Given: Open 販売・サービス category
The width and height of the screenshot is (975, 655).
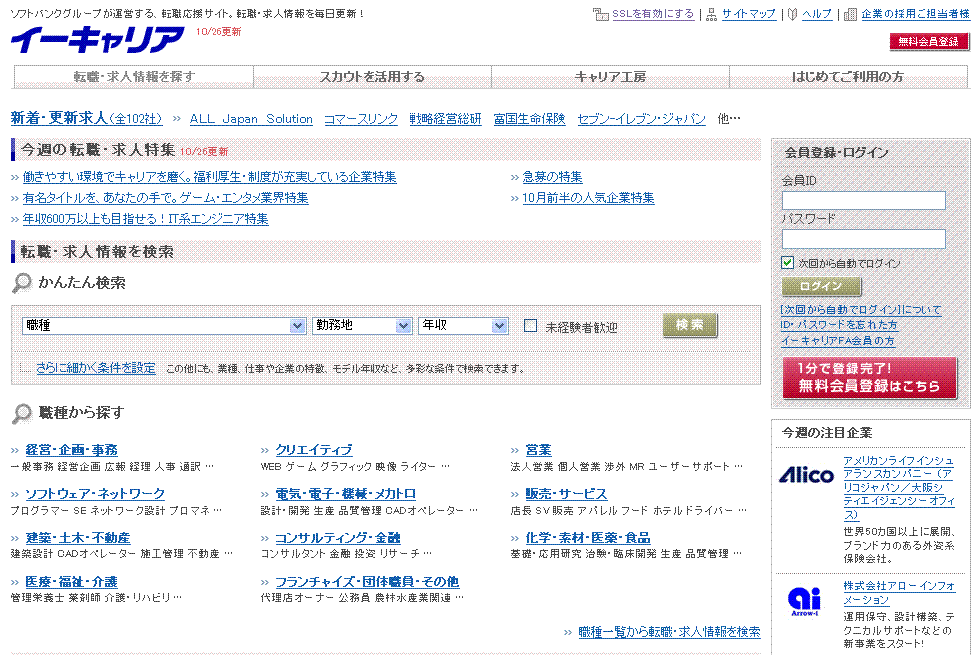Looking at the screenshot, I should point(566,494).
